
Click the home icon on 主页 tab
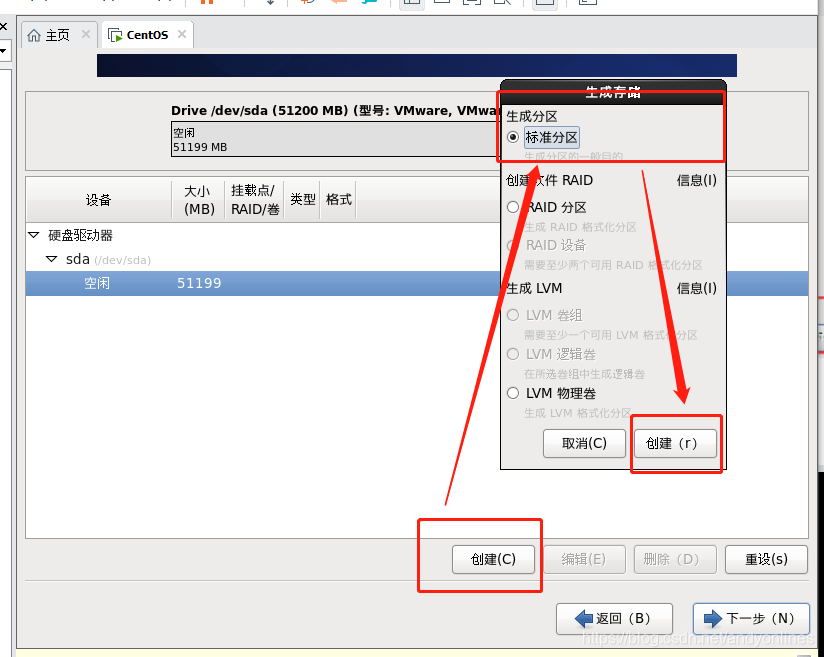click(x=34, y=35)
